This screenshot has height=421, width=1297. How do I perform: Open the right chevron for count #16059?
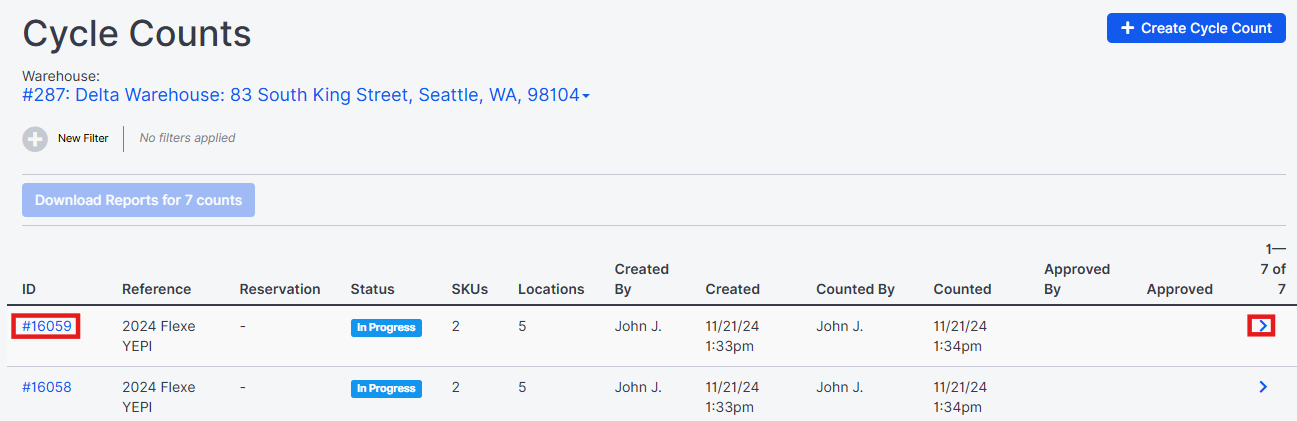1262,326
